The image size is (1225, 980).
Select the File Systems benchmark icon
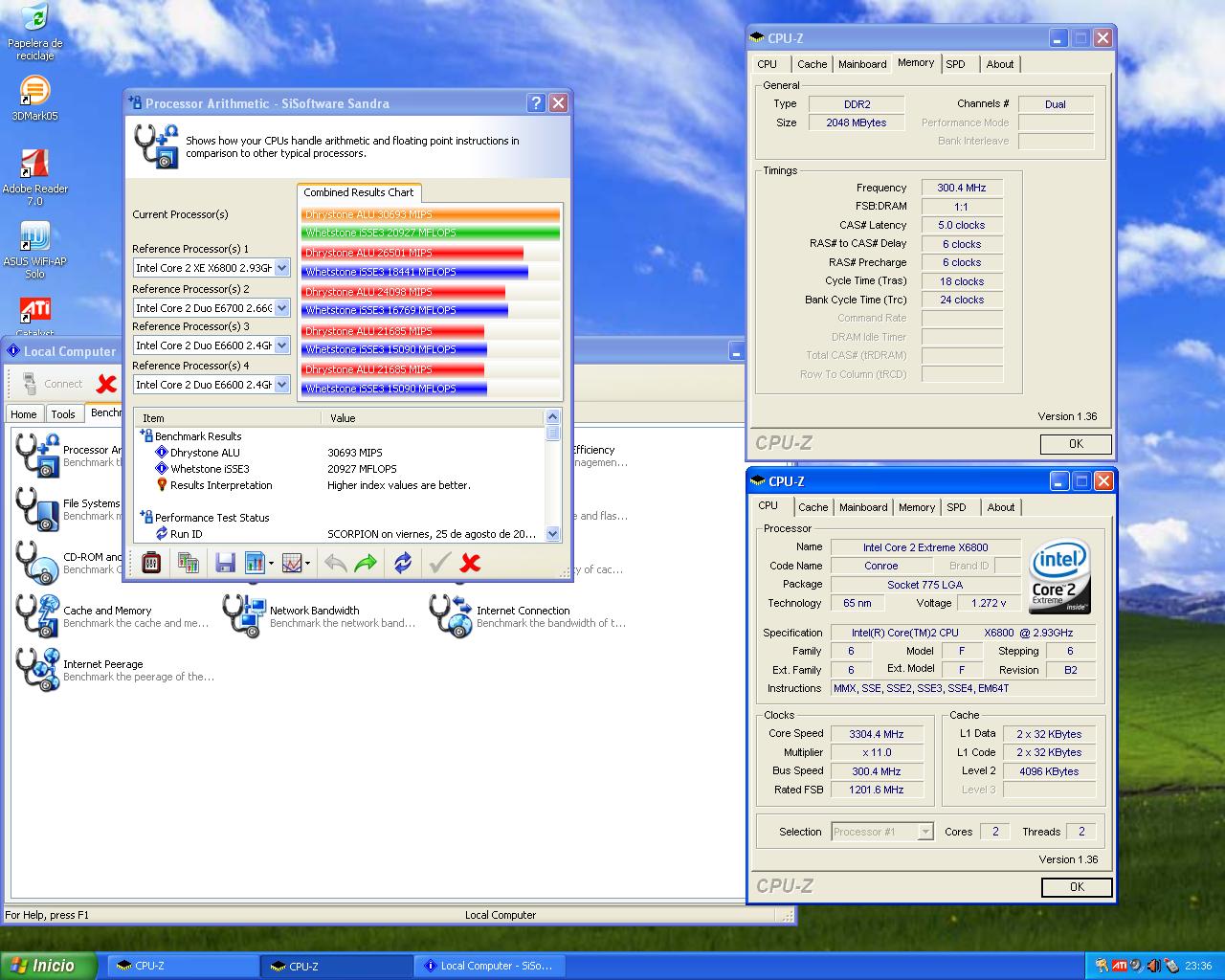tap(38, 509)
